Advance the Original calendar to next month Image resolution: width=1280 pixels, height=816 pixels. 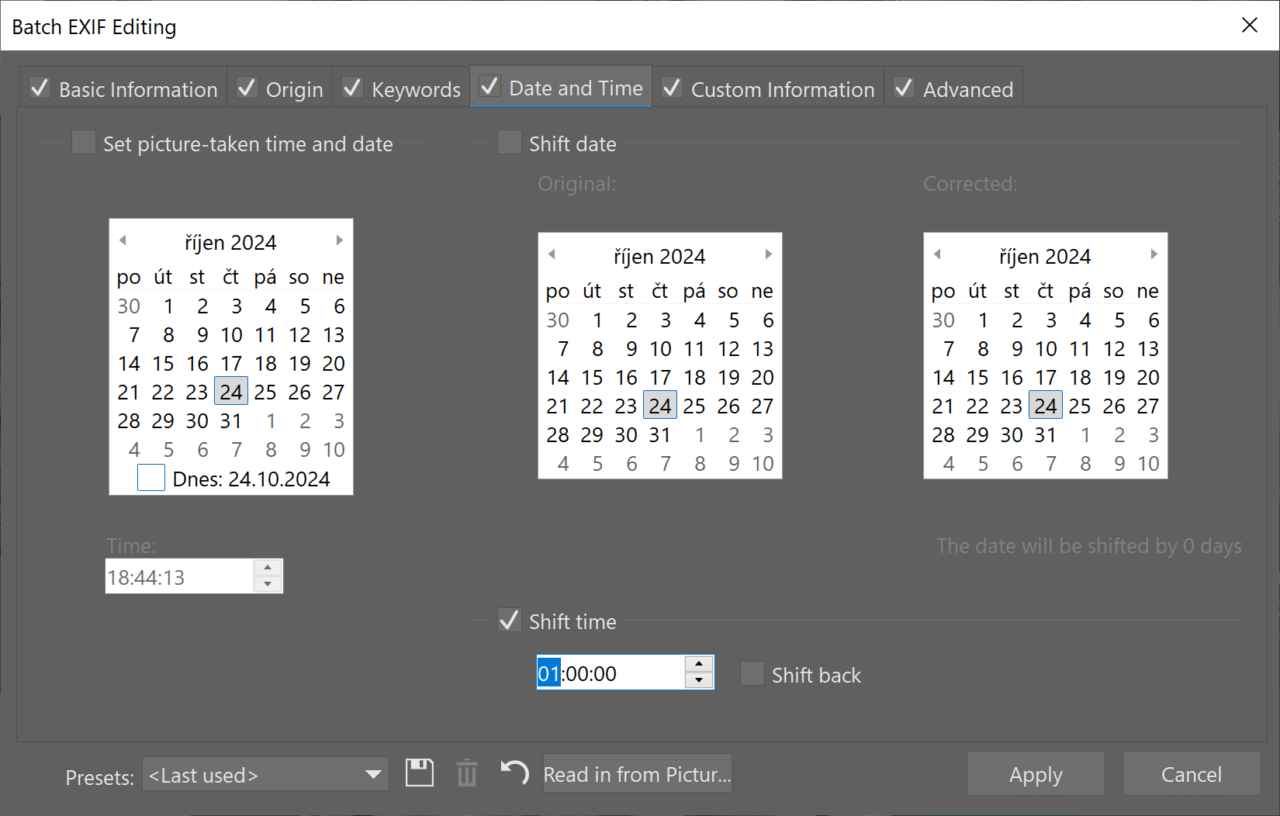pos(768,253)
